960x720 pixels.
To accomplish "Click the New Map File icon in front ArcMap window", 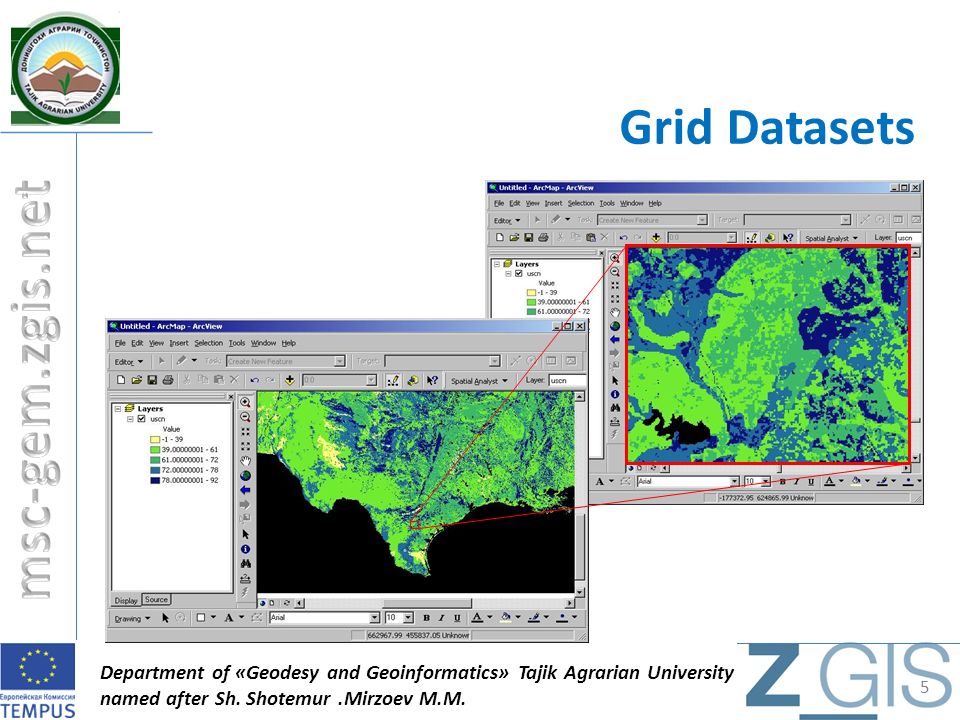I will 121,380.
